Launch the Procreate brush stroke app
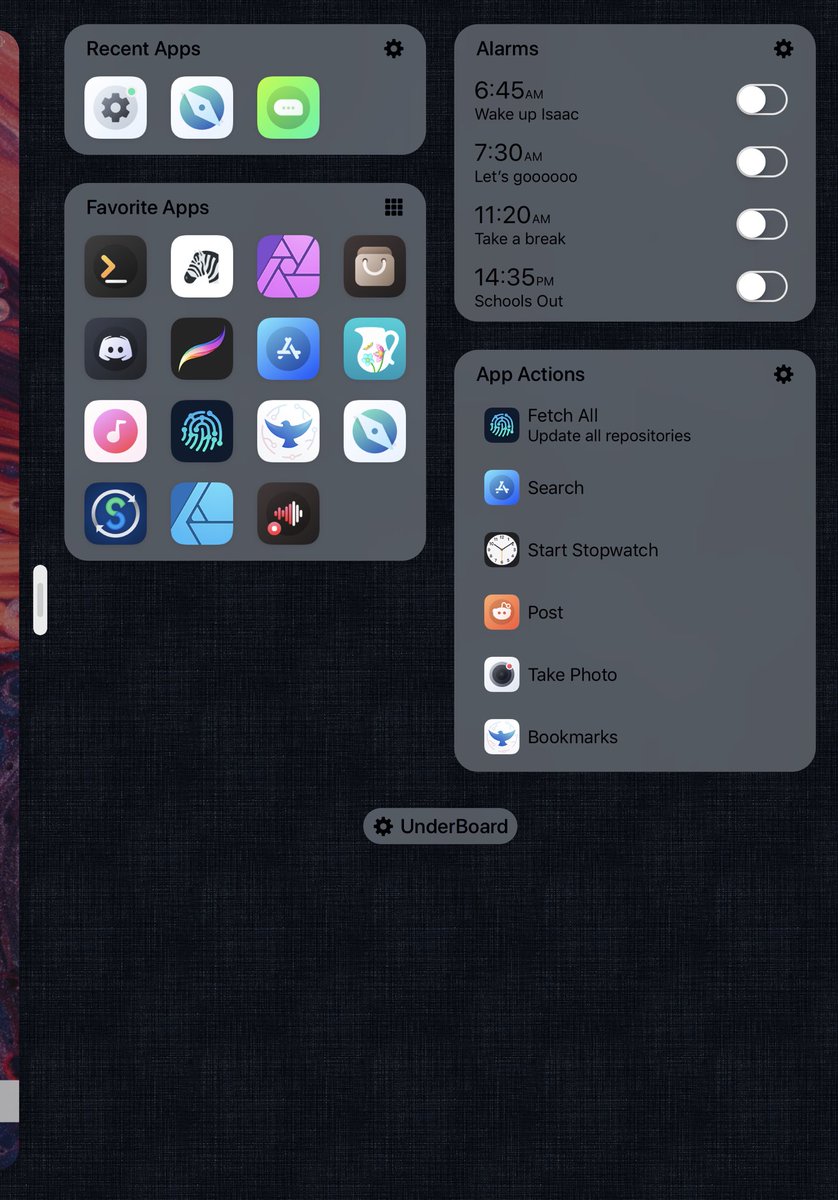This screenshot has width=838, height=1200. tap(202, 349)
